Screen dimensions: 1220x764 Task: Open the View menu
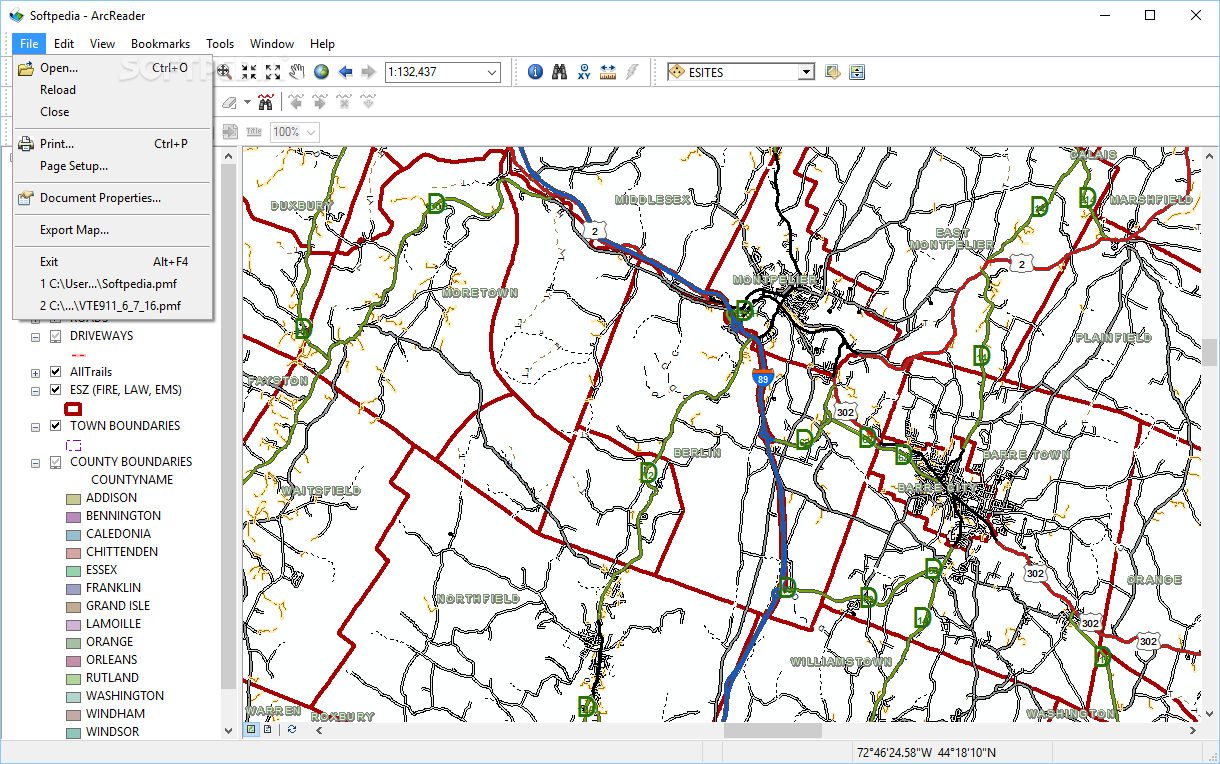(102, 44)
